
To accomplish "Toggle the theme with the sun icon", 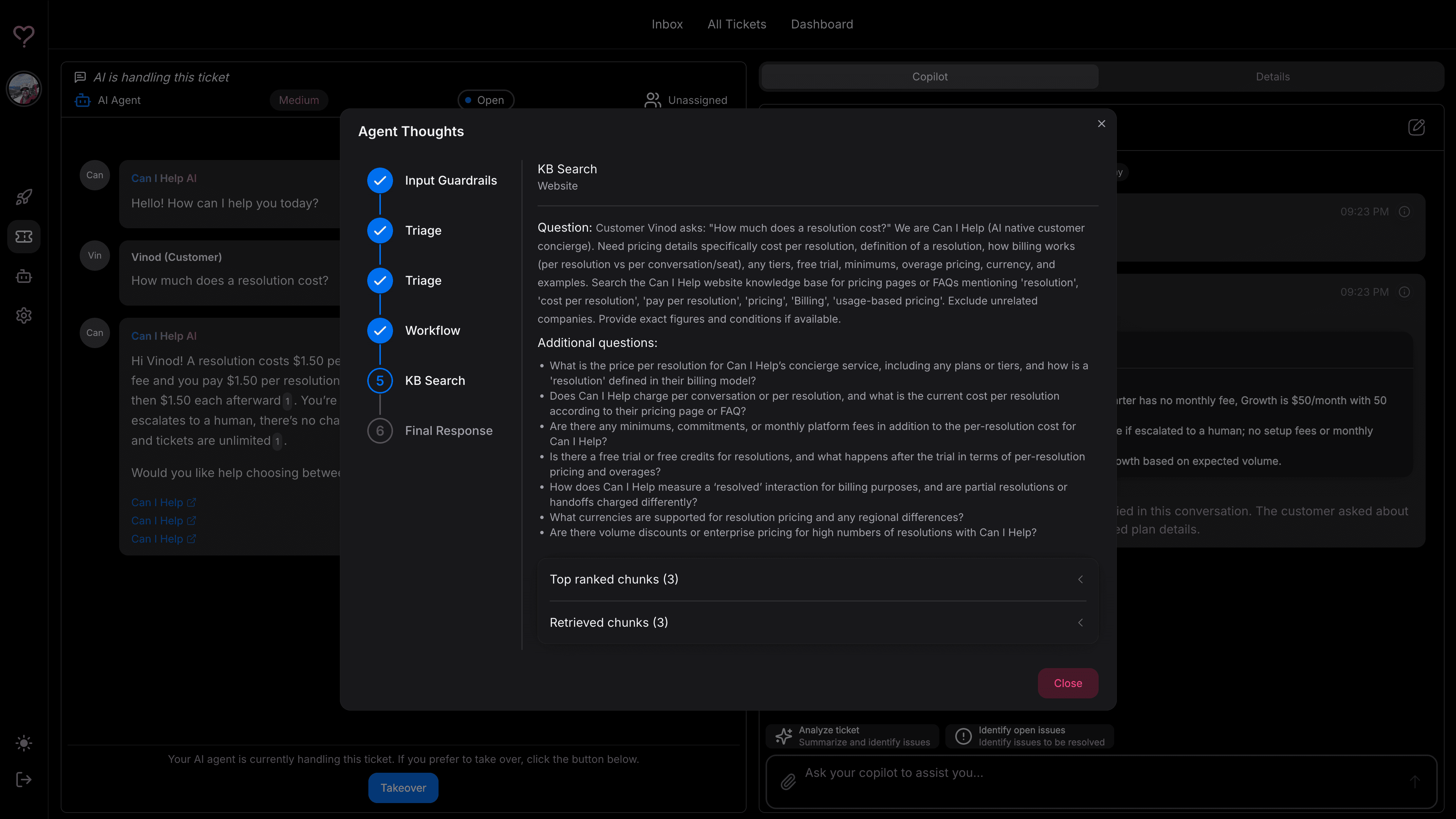I will point(24,743).
